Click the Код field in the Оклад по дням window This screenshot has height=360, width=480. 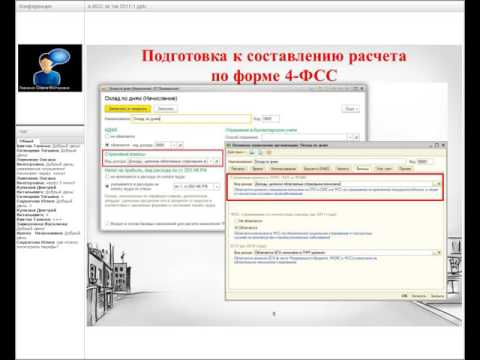click(x=270, y=119)
